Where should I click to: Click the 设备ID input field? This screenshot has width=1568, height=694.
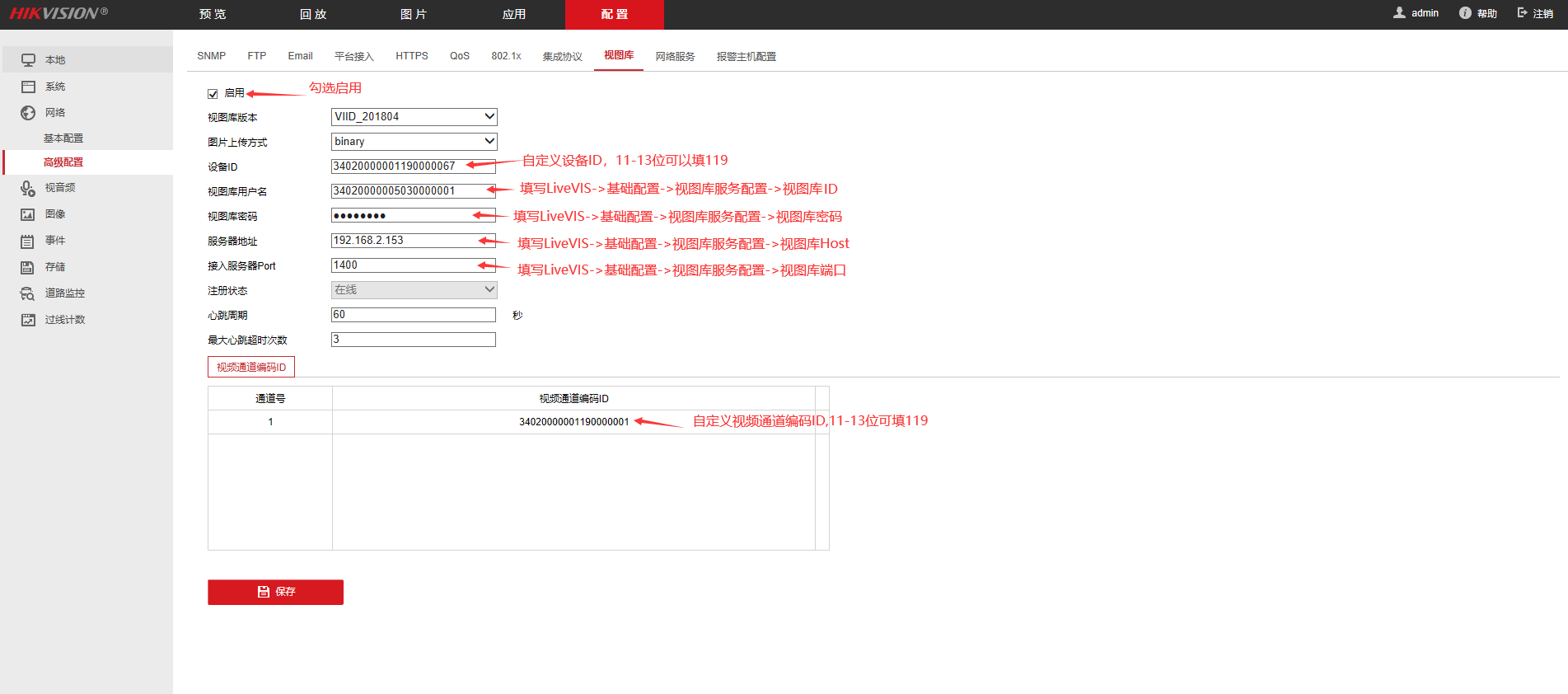point(414,166)
